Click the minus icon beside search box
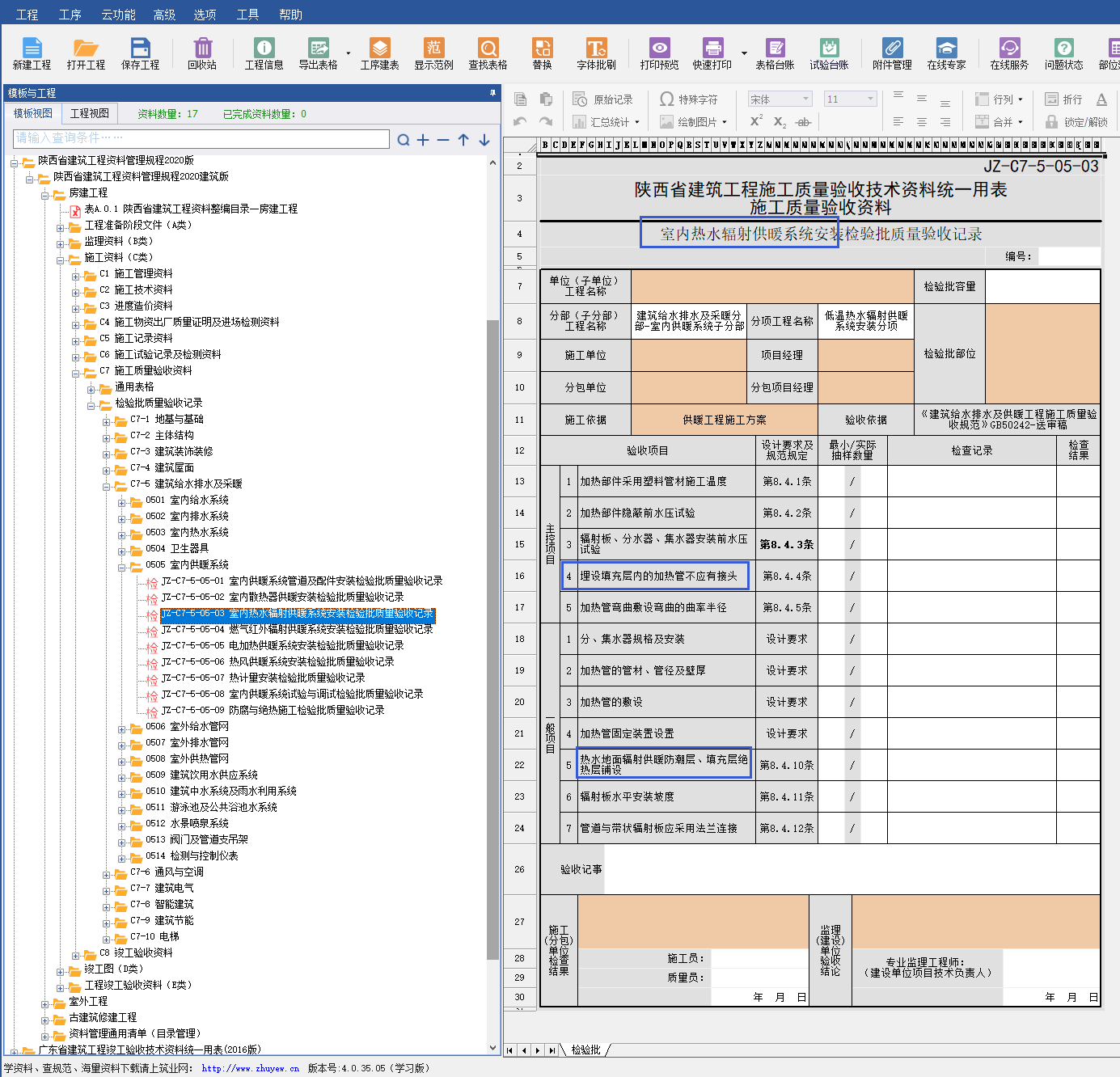 click(443, 140)
